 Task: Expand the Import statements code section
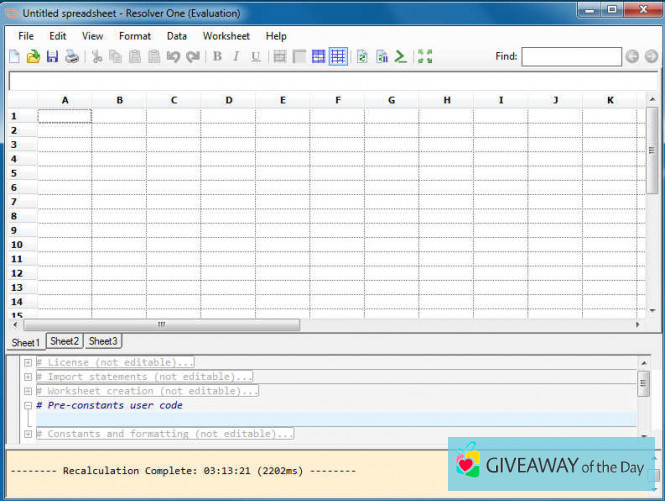pos(28,377)
